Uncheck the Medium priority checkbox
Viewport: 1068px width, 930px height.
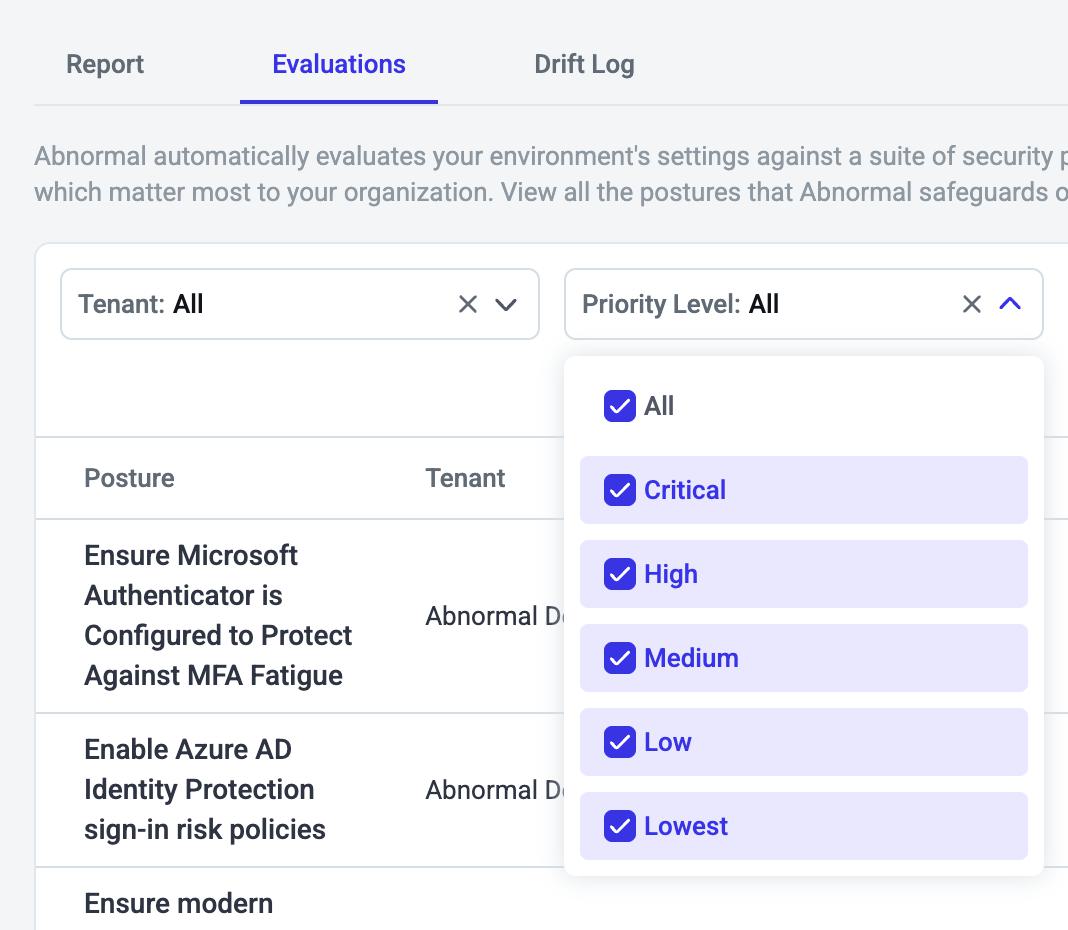620,658
